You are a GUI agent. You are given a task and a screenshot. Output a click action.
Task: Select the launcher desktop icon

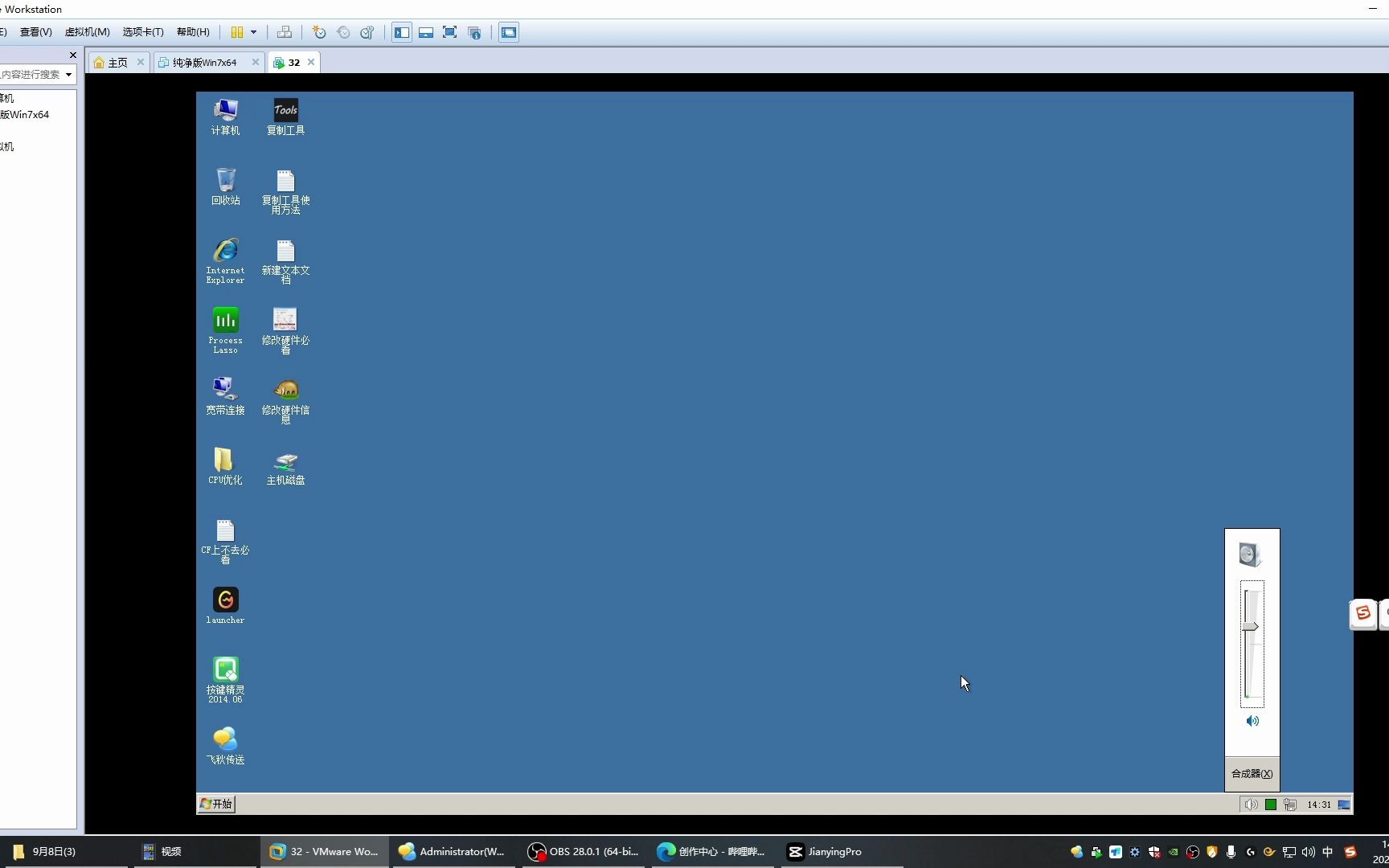tap(225, 605)
